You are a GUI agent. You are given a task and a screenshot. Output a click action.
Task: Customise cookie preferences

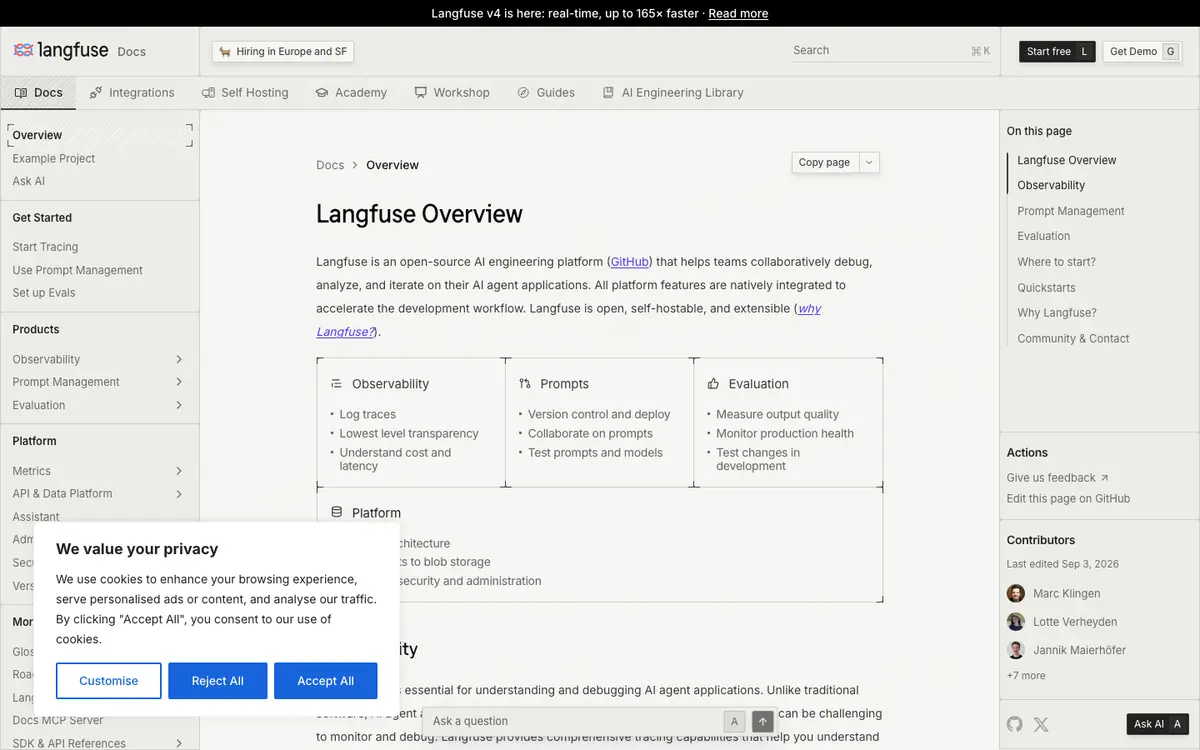coord(109,681)
